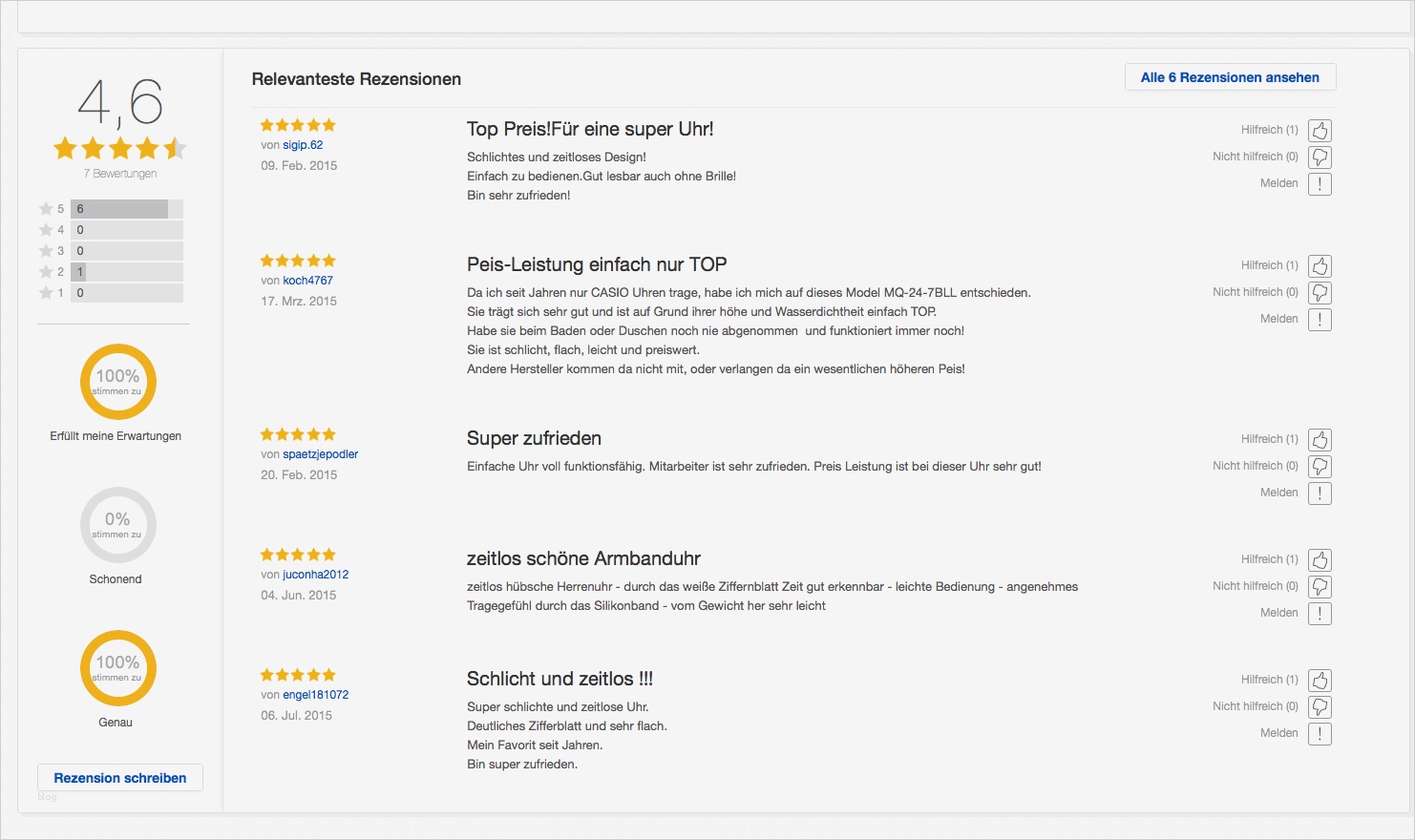Screen dimensions: 1415x840
Task: Report engel181072's review with exclamation icon
Action: (1320, 734)
